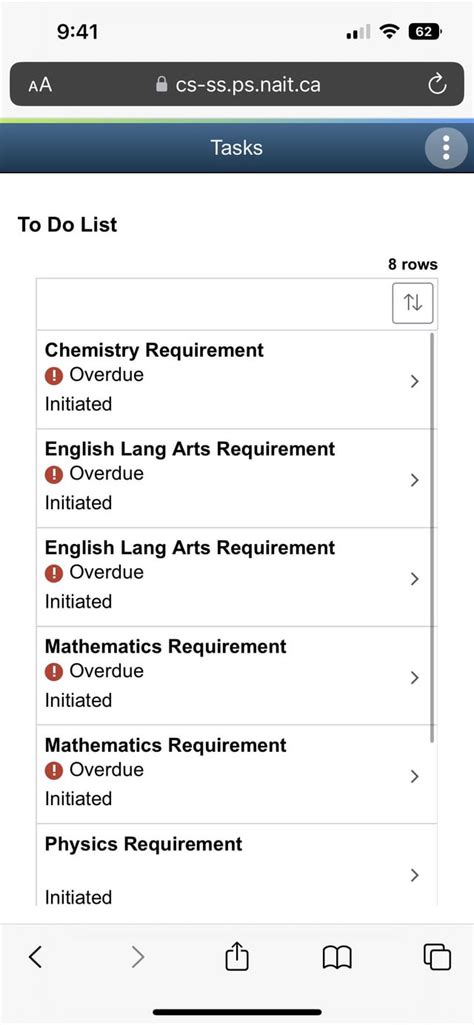Tap the cs-ss.ps.nait.ca address bar

click(x=237, y=84)
